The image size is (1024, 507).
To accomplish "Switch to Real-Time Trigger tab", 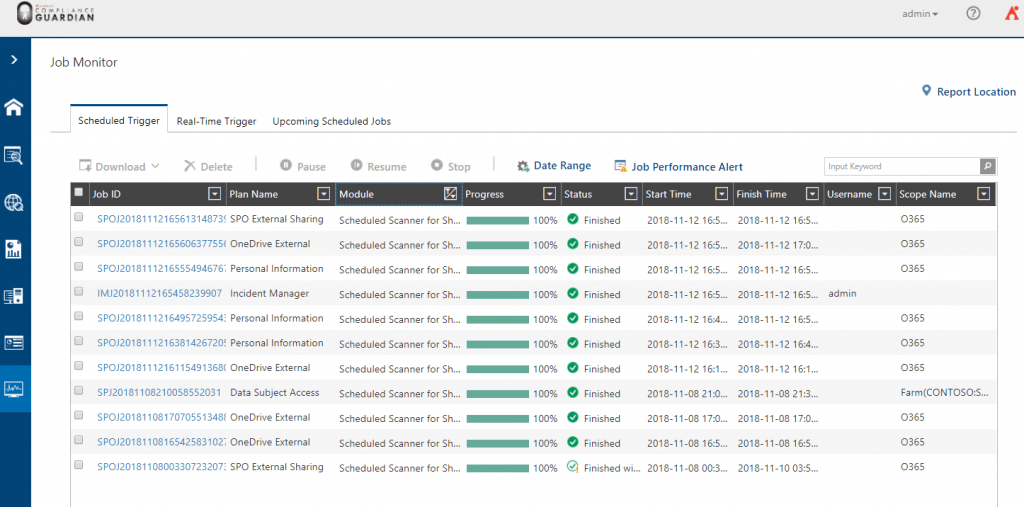I will [216, 121].
